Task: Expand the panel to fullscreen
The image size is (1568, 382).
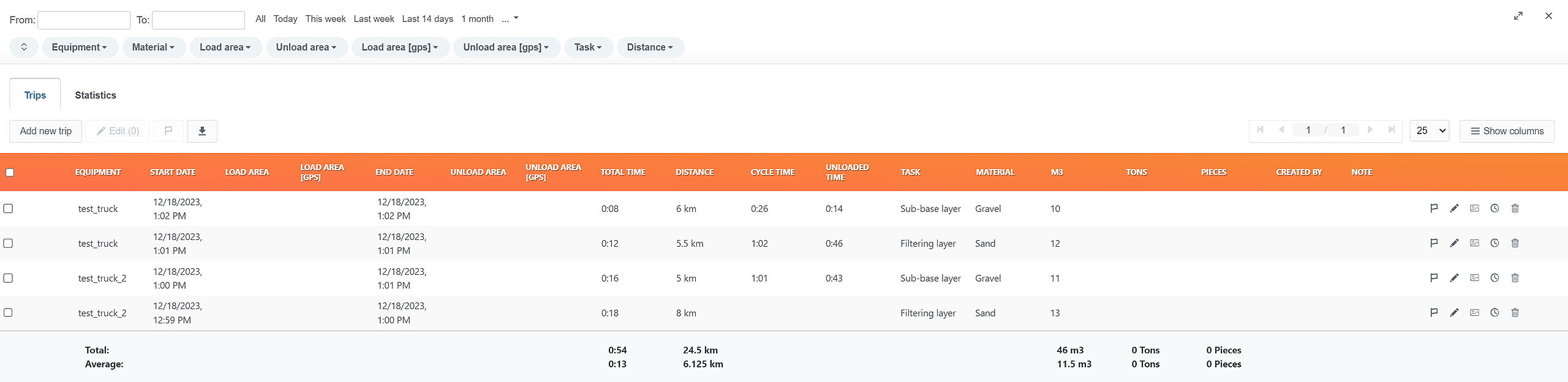Action: (1518, 17)
